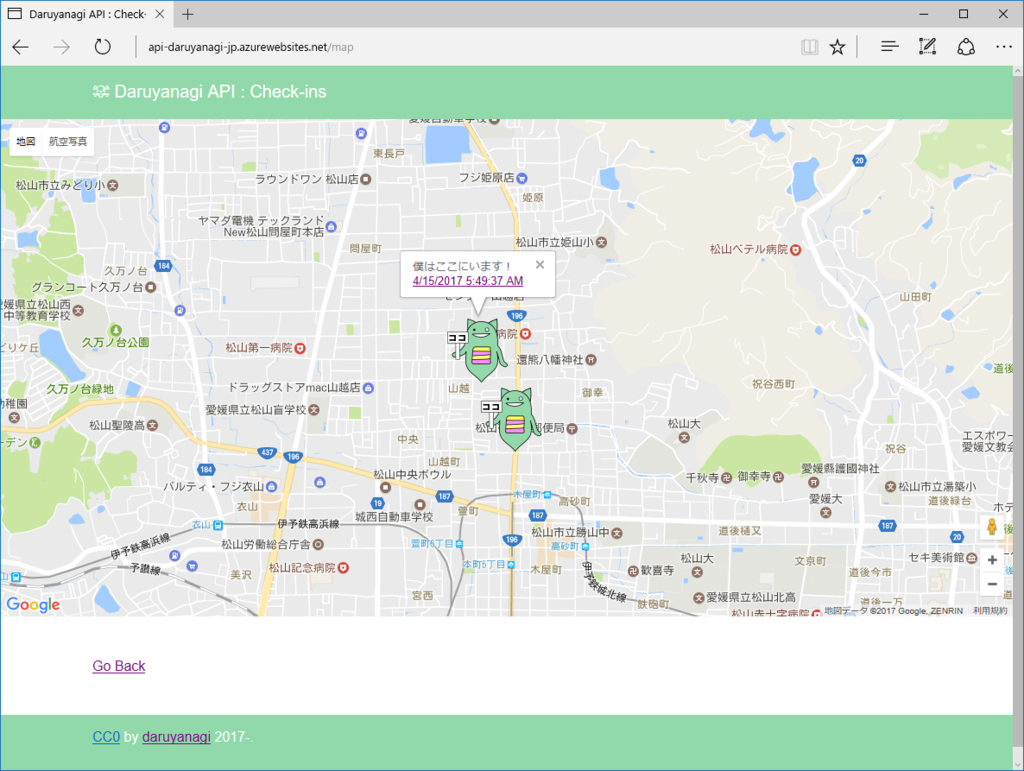This screenshot has width=1024, height=771.
Task: Open the 4/15/2017 5:49:37 AM link
Action: click(x=468, y=281)
